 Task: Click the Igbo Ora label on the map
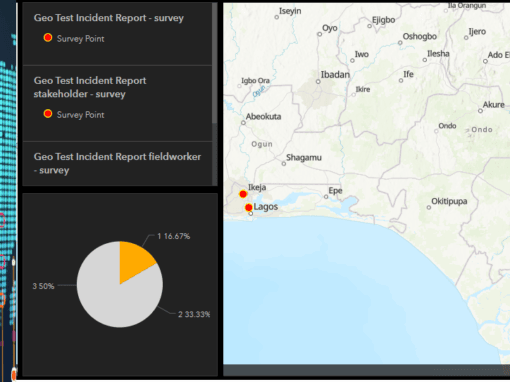pos(255,81)
